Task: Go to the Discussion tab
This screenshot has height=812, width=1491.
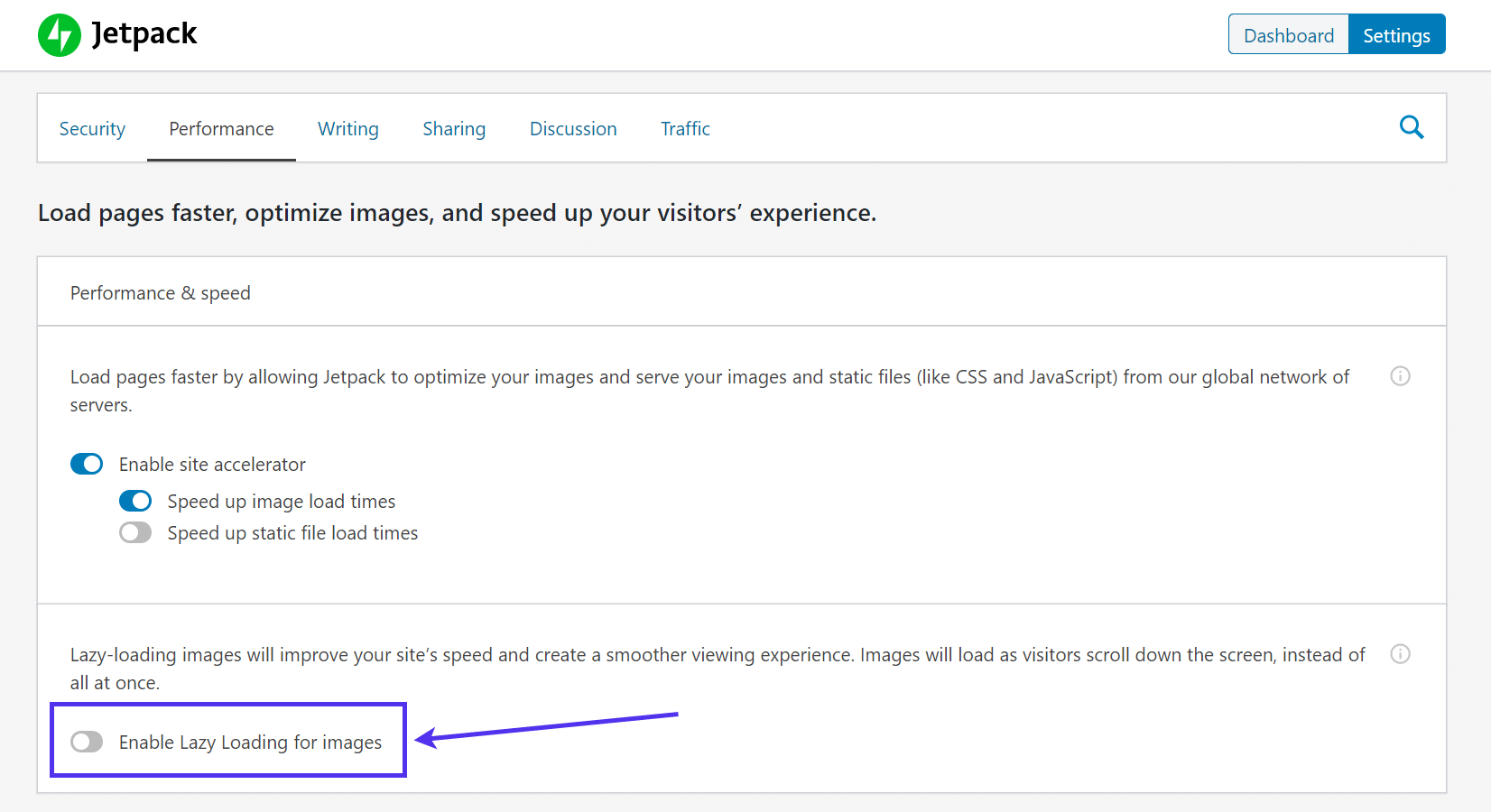Action: [x=573, y=129]
